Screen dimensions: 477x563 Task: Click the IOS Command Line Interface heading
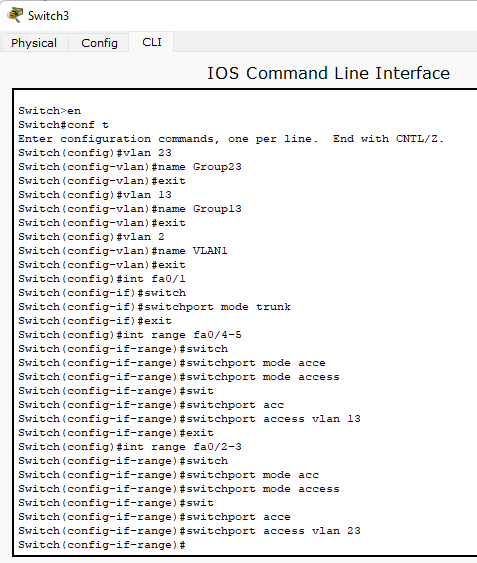(328, 73)
